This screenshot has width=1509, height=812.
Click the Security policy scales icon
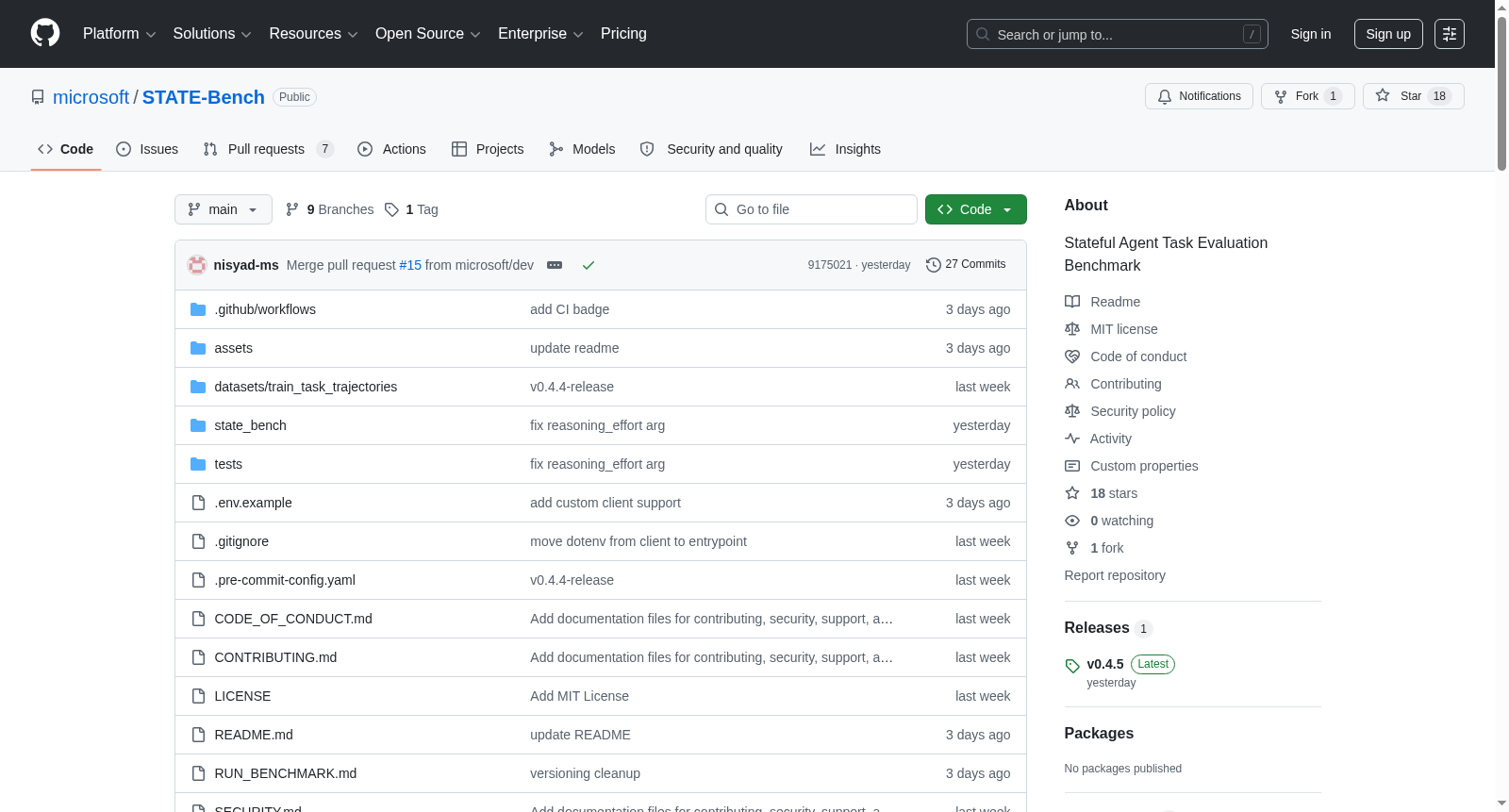[x=1072, y=411]
